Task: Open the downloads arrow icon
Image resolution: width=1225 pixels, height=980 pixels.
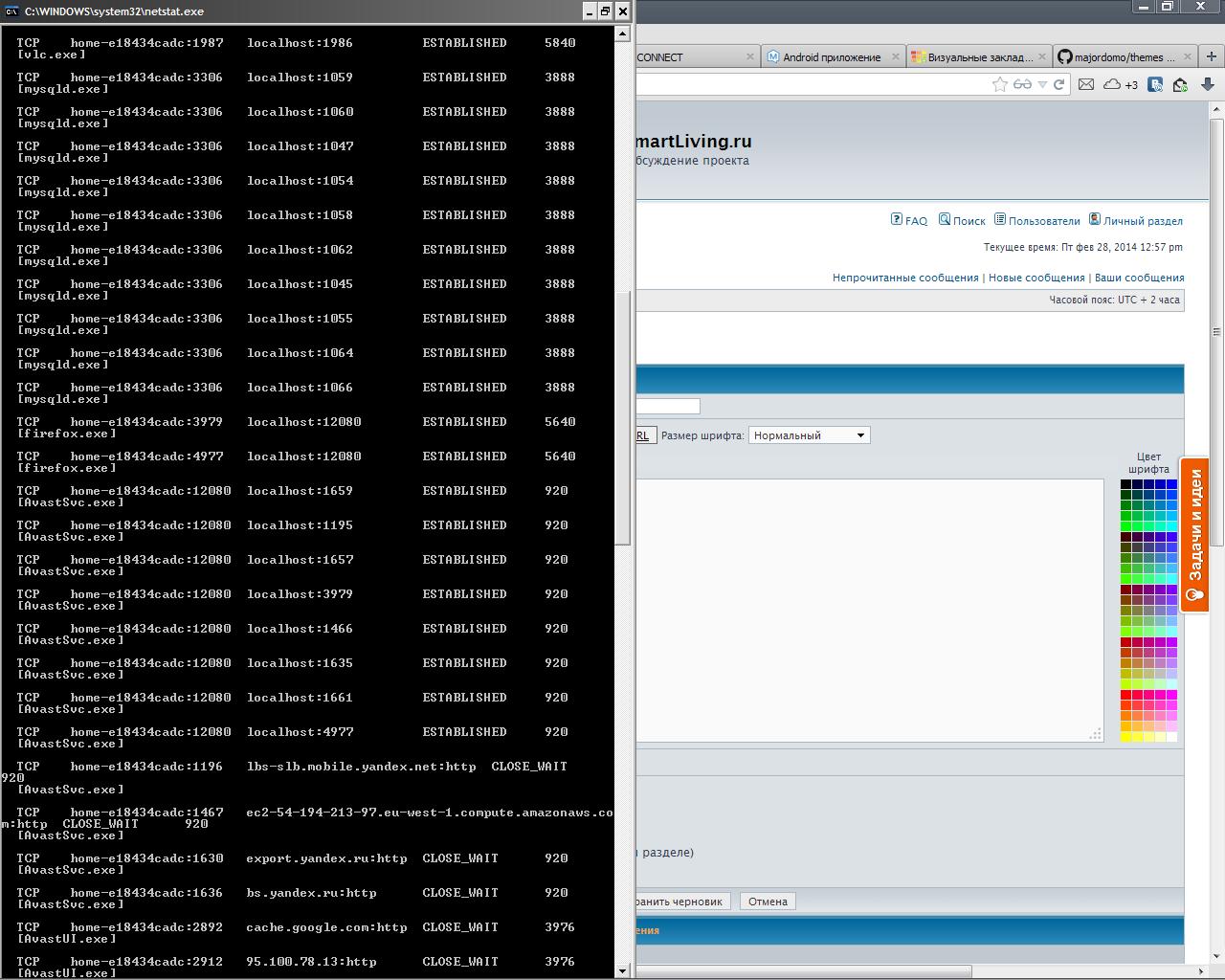Action: 1208,84
